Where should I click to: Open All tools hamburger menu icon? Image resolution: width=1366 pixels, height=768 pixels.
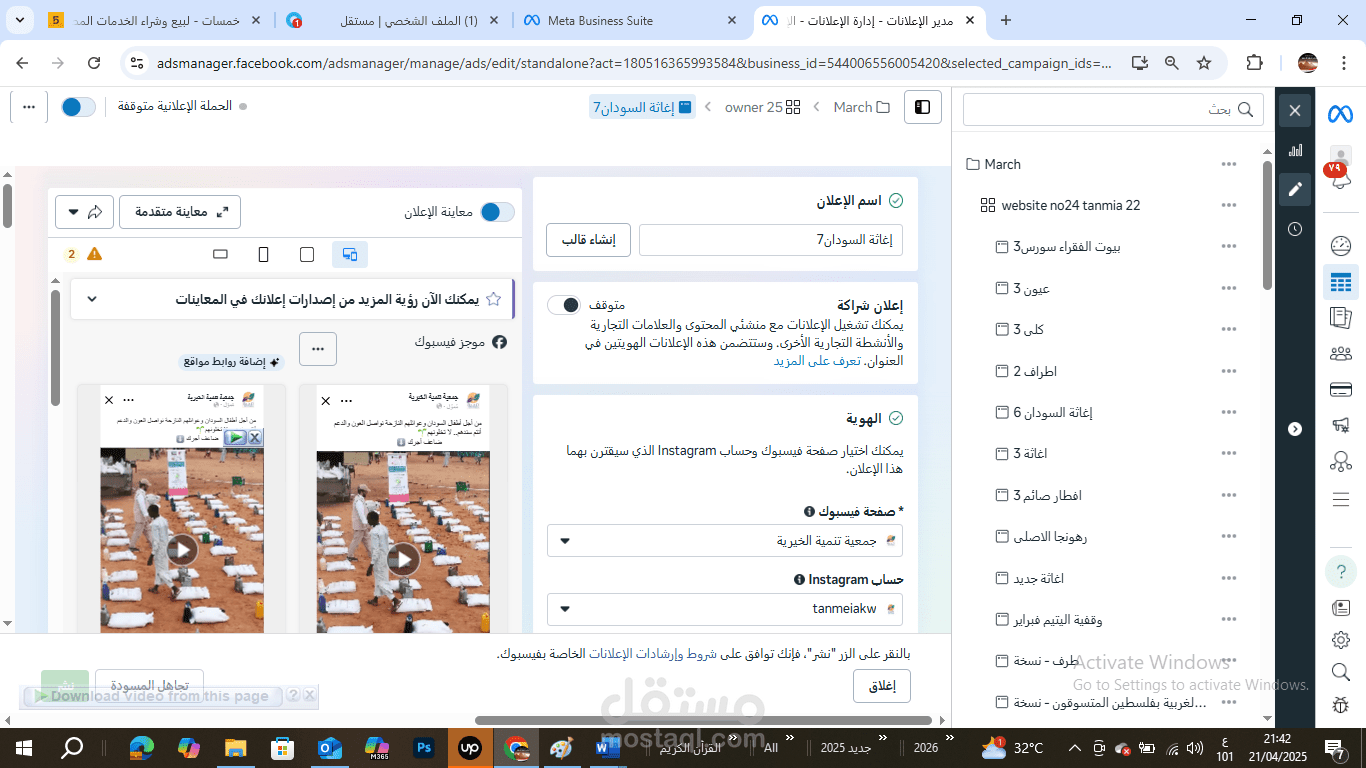coord(1341,499)
